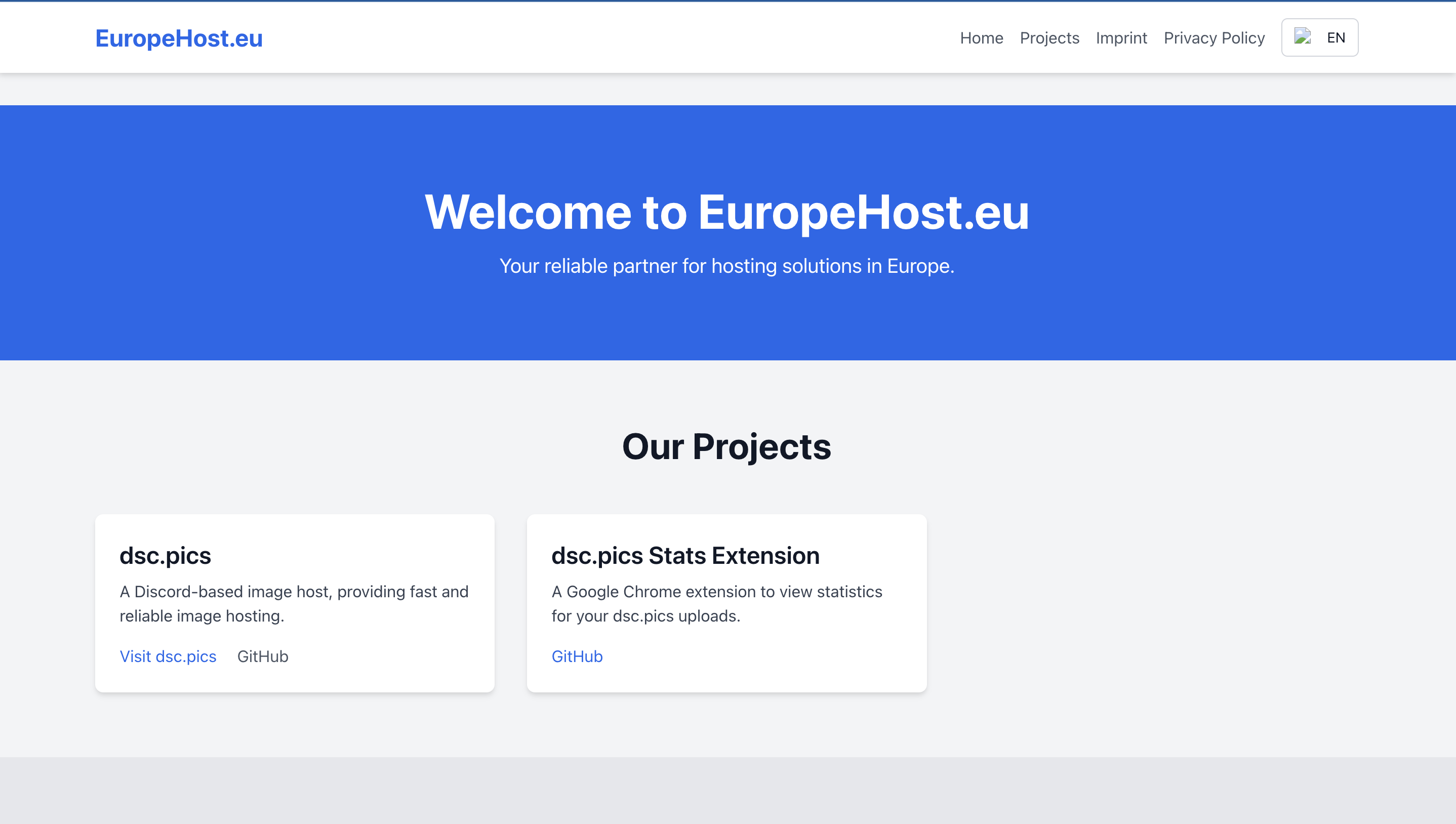Click the Welcome to EuropeHost.eu heading
The width and height of the screenshot is (1456, 824).
(727, 212)
